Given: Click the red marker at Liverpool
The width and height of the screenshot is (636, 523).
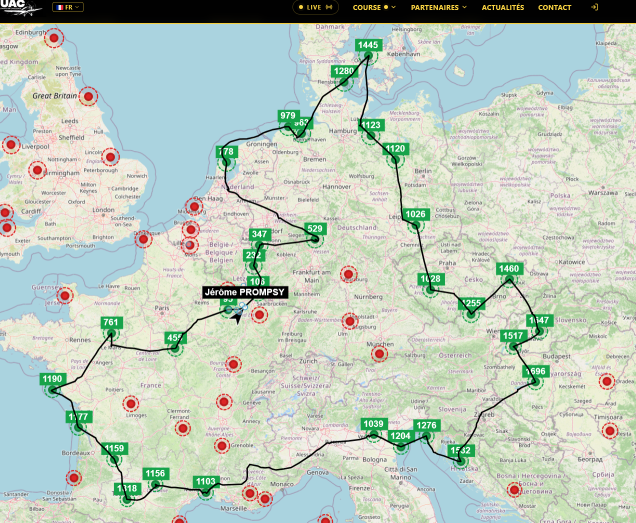Looking at the screenshot, I should point(11,144).
